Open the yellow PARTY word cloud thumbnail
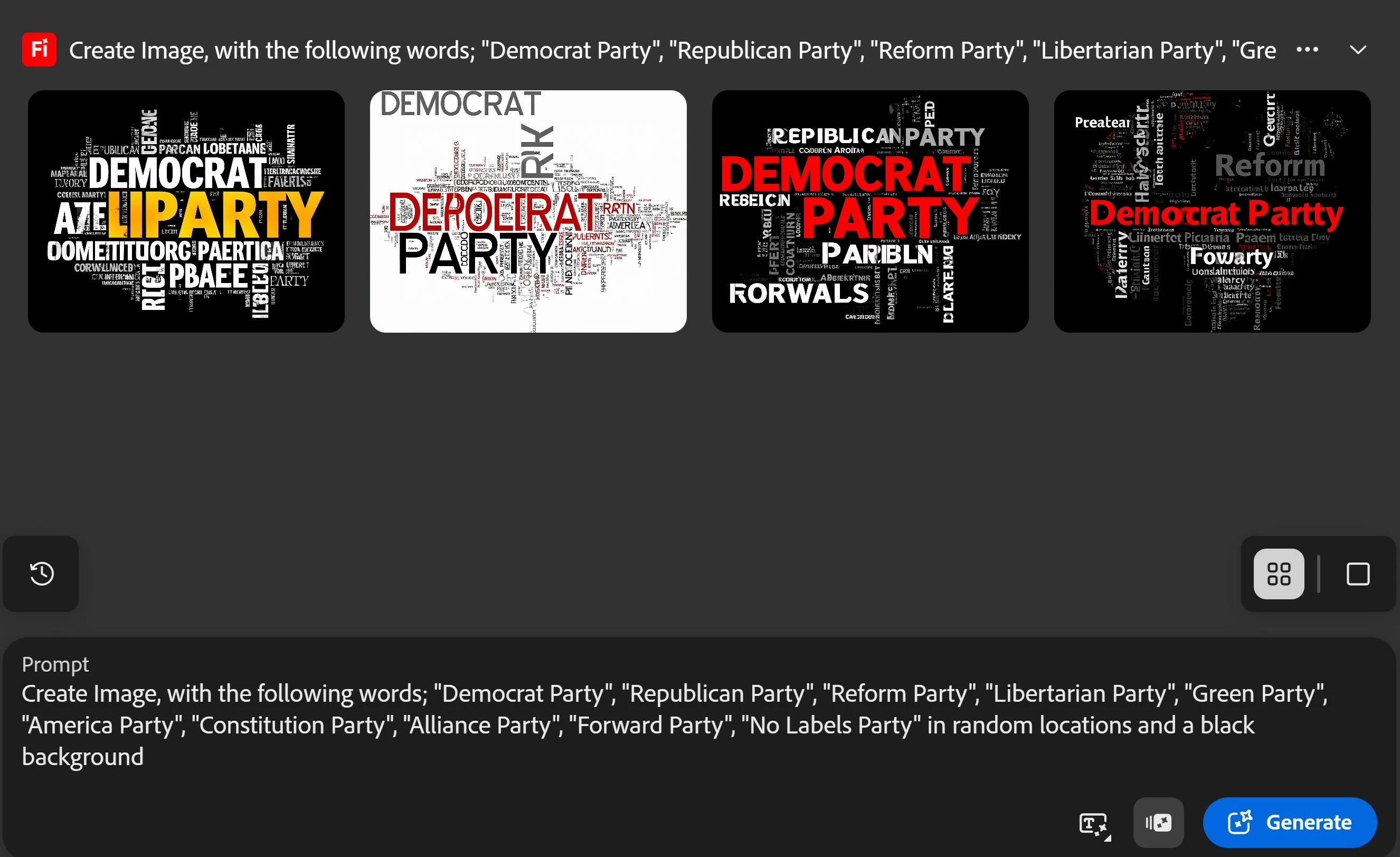Screen dimensions: 1400x857 pyautogui.click(x=186, y=211)
